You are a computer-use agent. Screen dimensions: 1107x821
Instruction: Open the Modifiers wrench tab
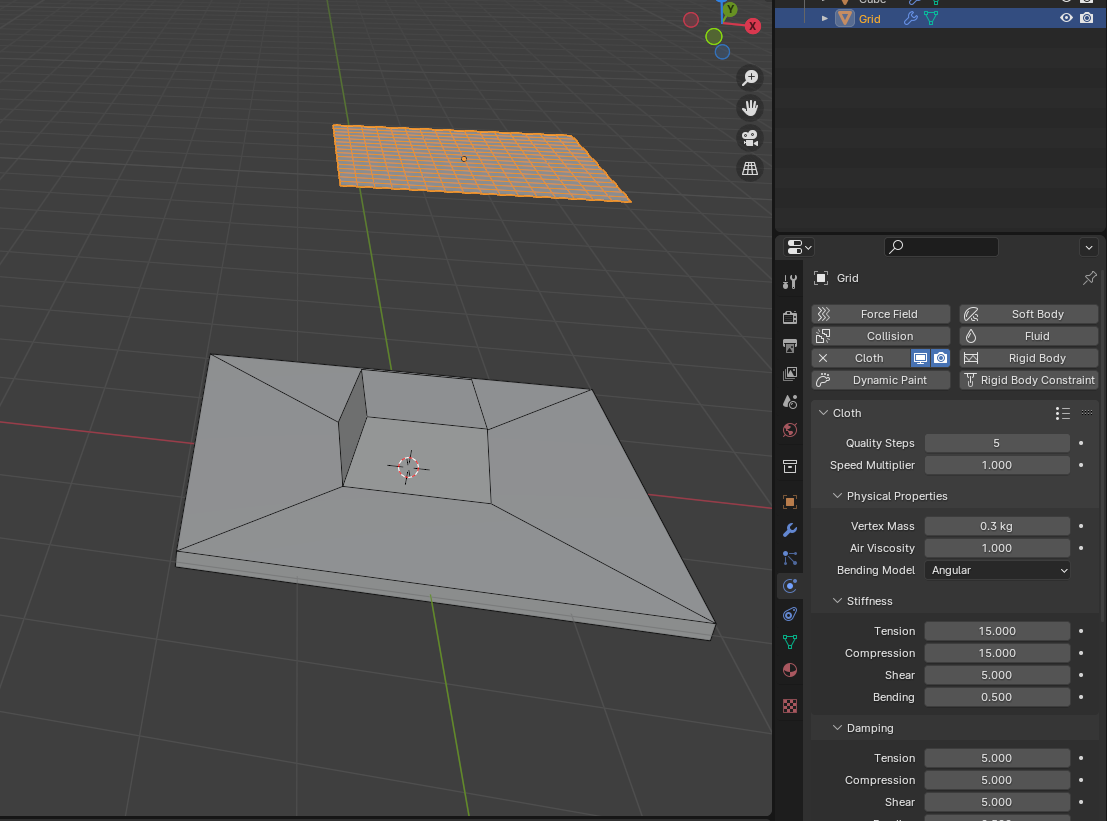[790, 530]
